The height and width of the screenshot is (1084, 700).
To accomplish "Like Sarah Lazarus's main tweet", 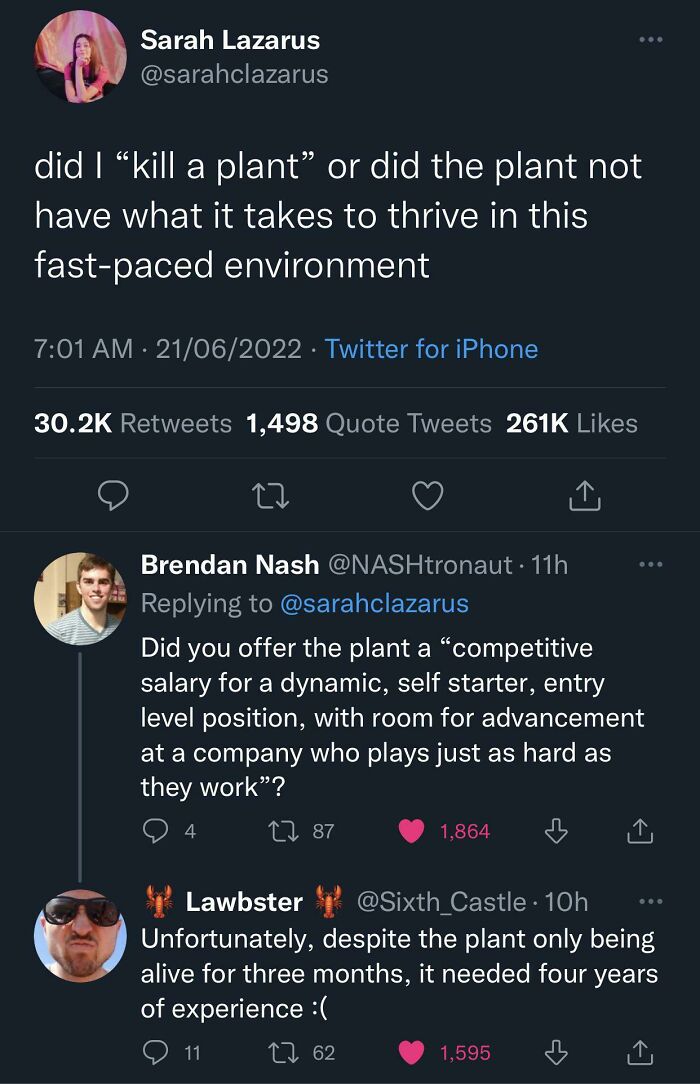I will pos(428,495).
